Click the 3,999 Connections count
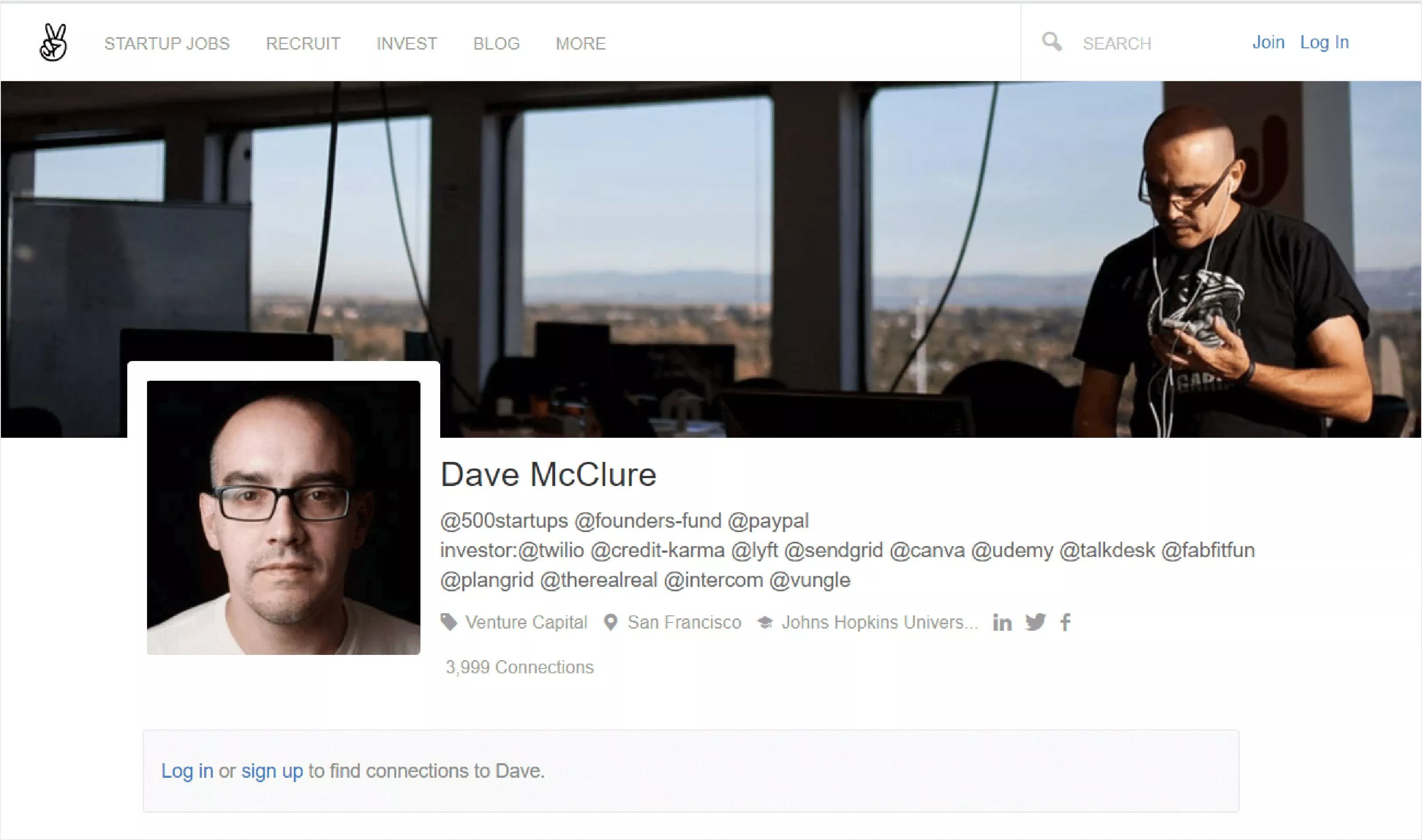Screen dimensions: 1422x840 (520, 667)
